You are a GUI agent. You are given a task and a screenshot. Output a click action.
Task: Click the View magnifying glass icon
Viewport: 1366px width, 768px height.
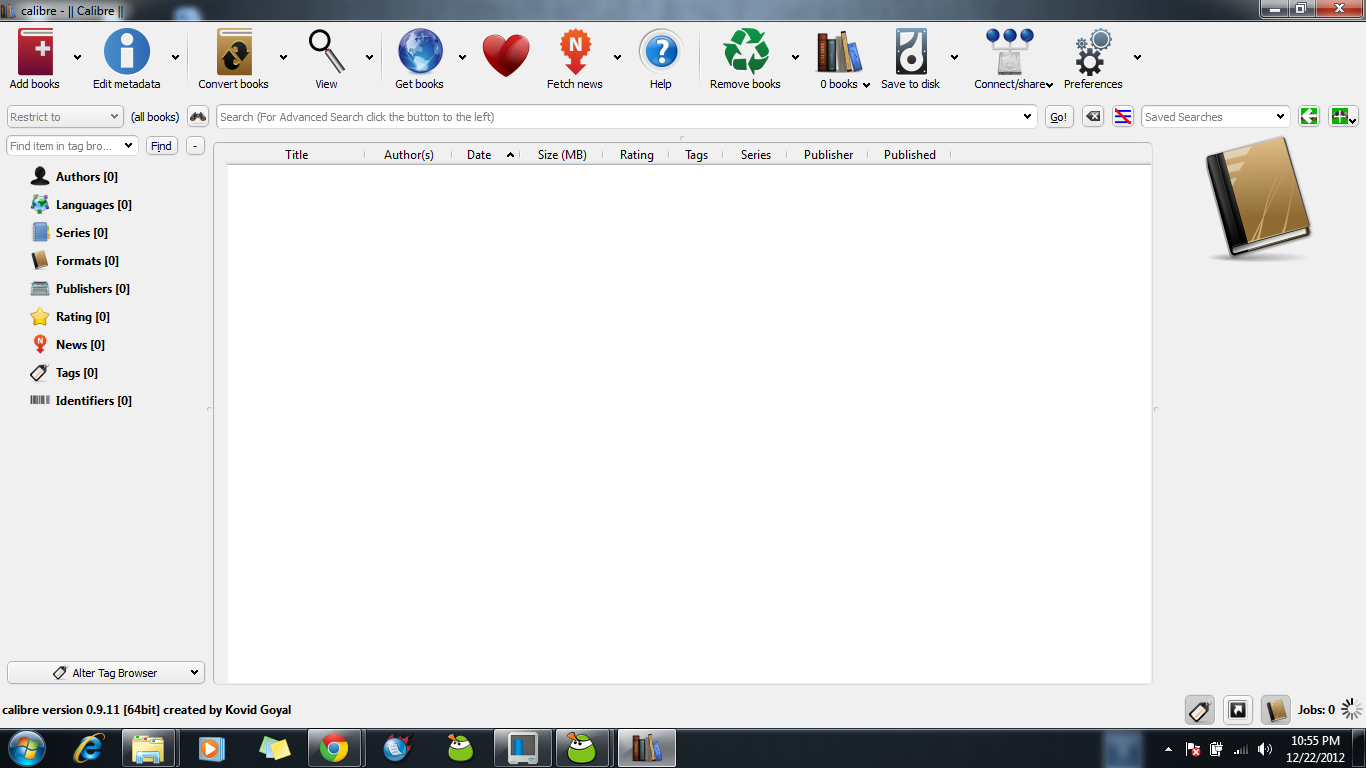click(326, 52)
